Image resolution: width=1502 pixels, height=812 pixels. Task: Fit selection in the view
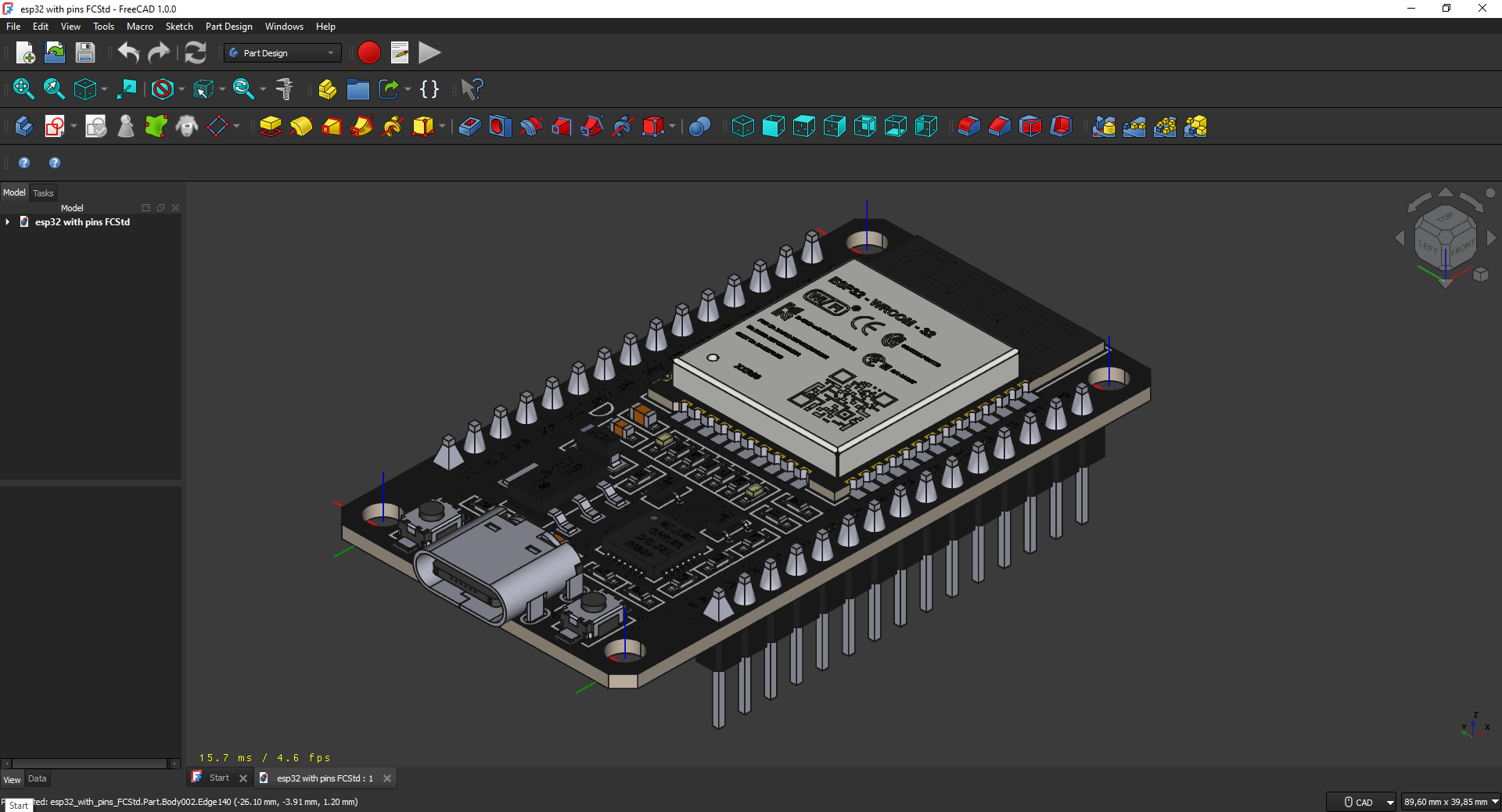click(x=54, y=89)
